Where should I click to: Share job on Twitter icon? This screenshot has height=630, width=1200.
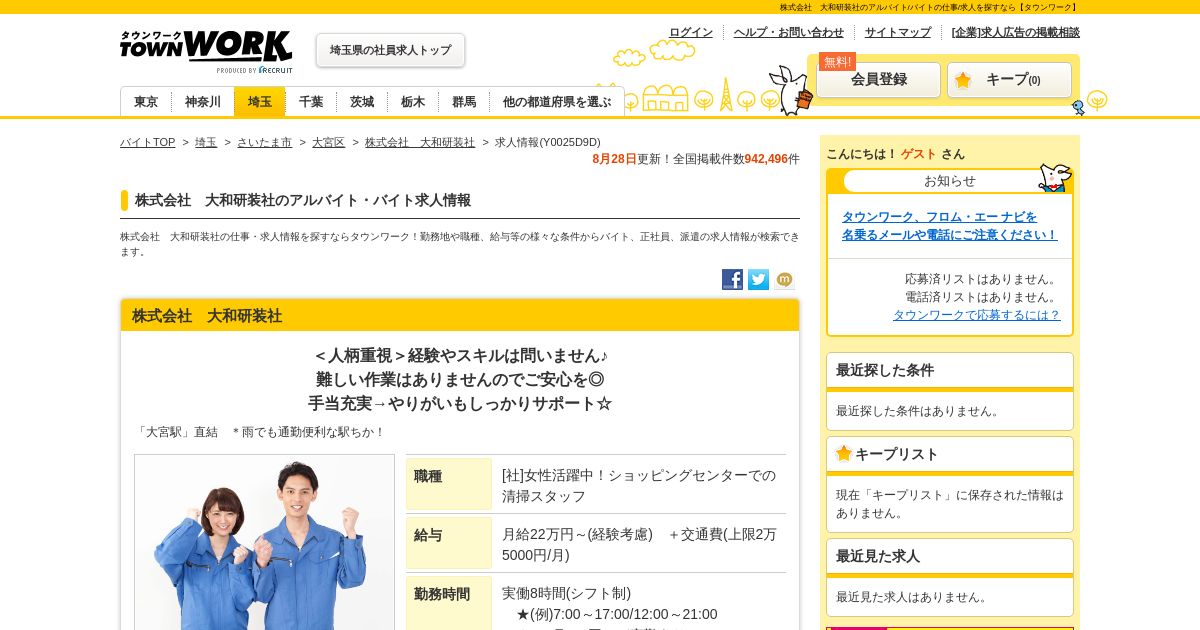click(758, 280)
